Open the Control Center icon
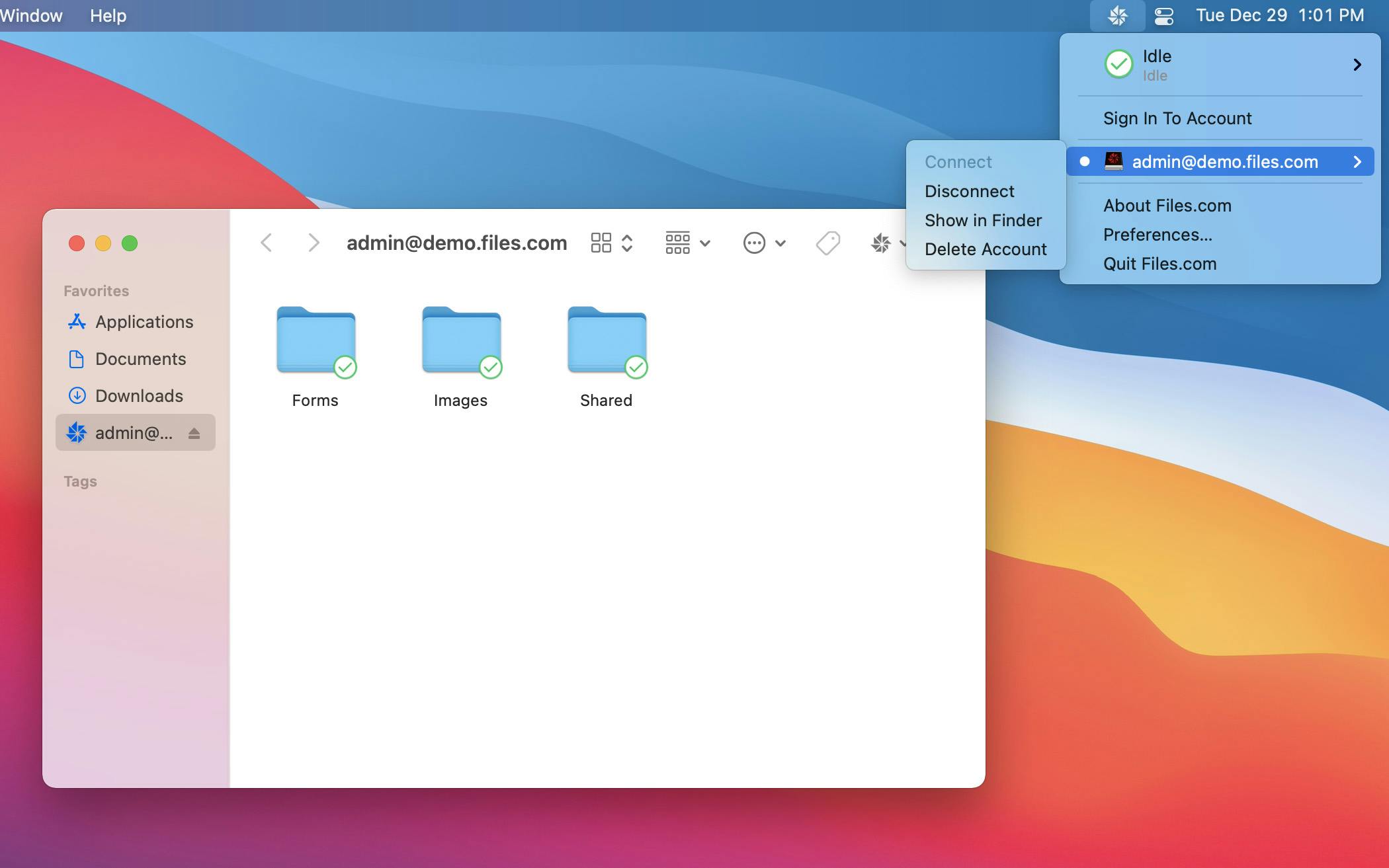 click(x=1163, y=15)
